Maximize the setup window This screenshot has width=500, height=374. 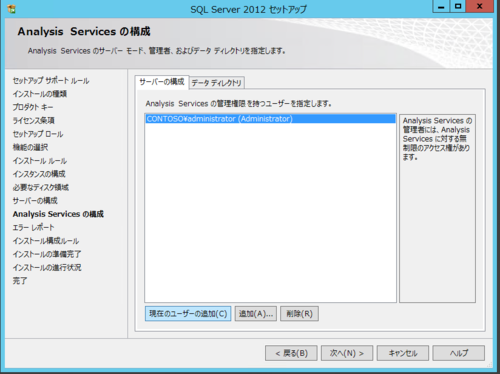458,7
